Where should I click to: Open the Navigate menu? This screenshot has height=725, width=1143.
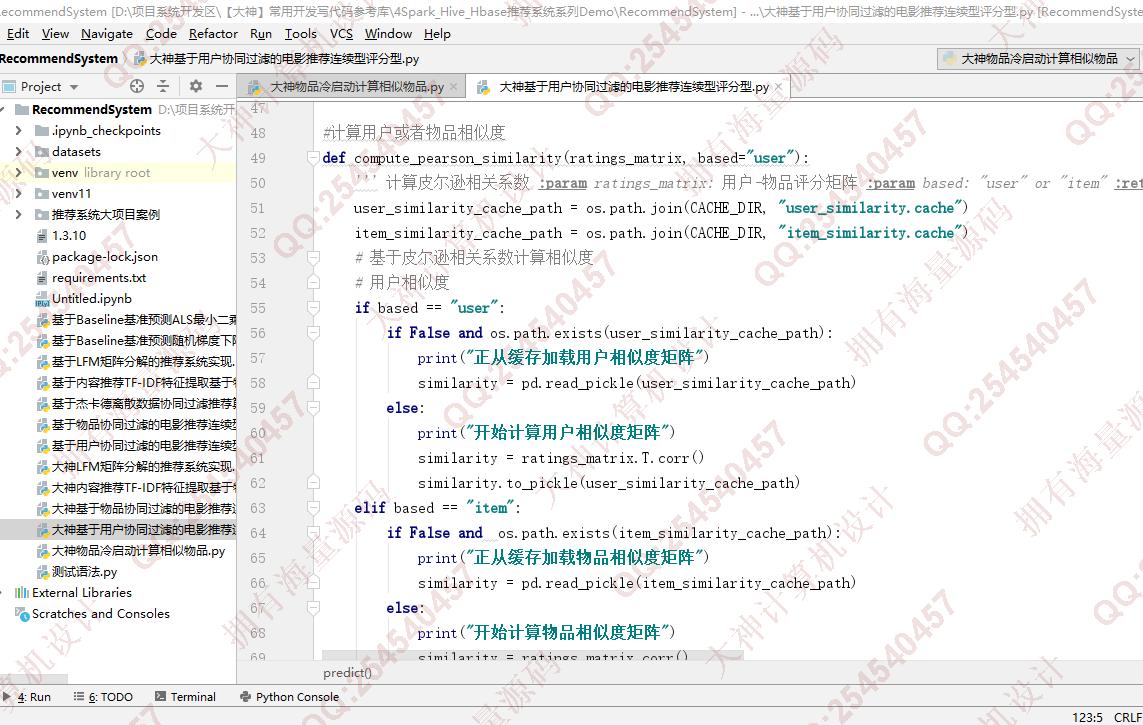coord(106,34)
